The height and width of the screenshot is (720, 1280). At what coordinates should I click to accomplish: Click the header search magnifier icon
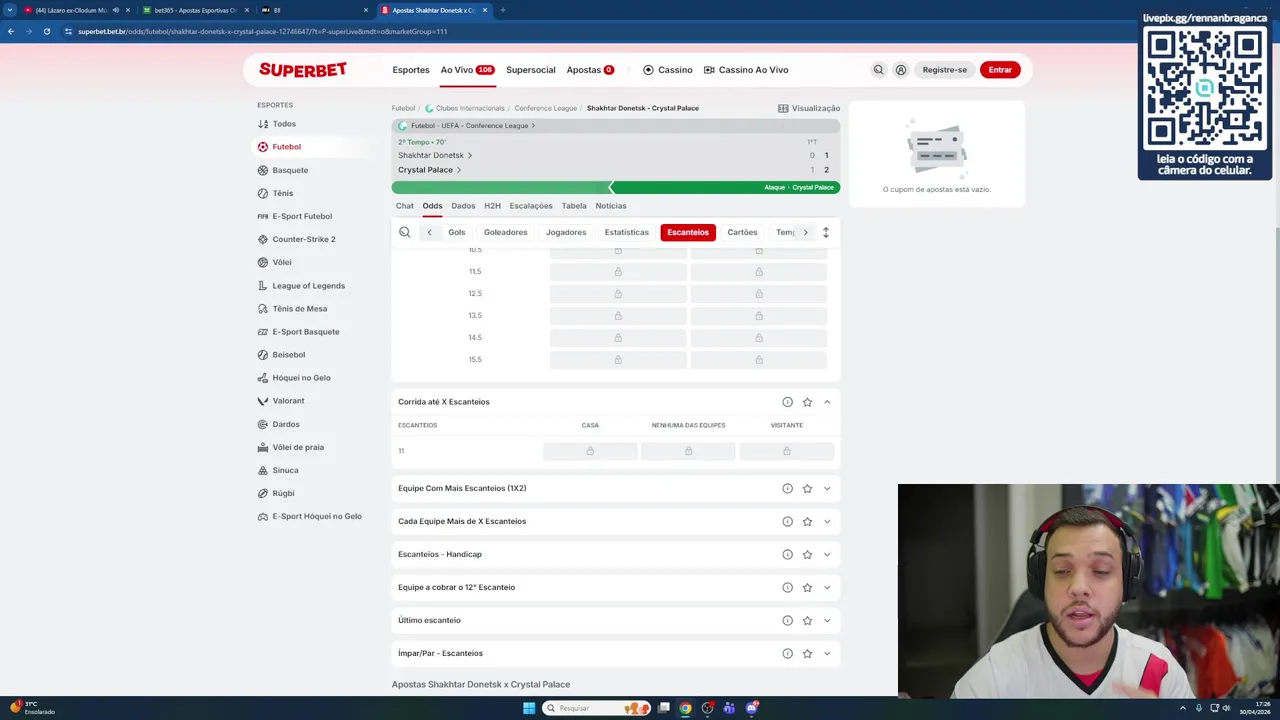878,70
